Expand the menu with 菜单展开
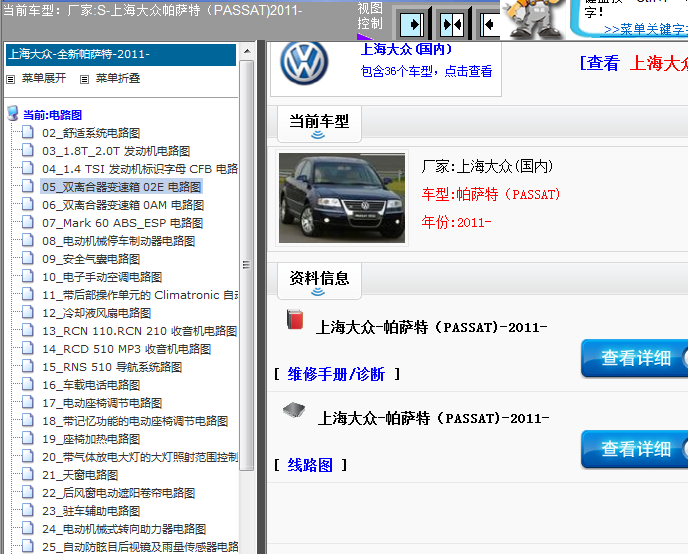The image size is (688, 554). [x=44, y=79]
